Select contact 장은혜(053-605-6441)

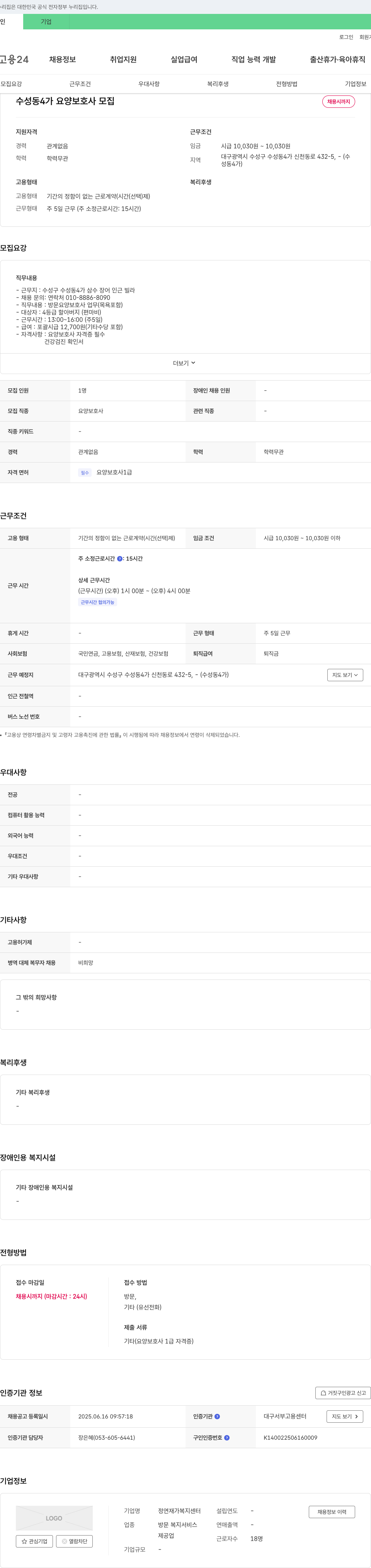pyautogui.click(x=107, y=1438)
